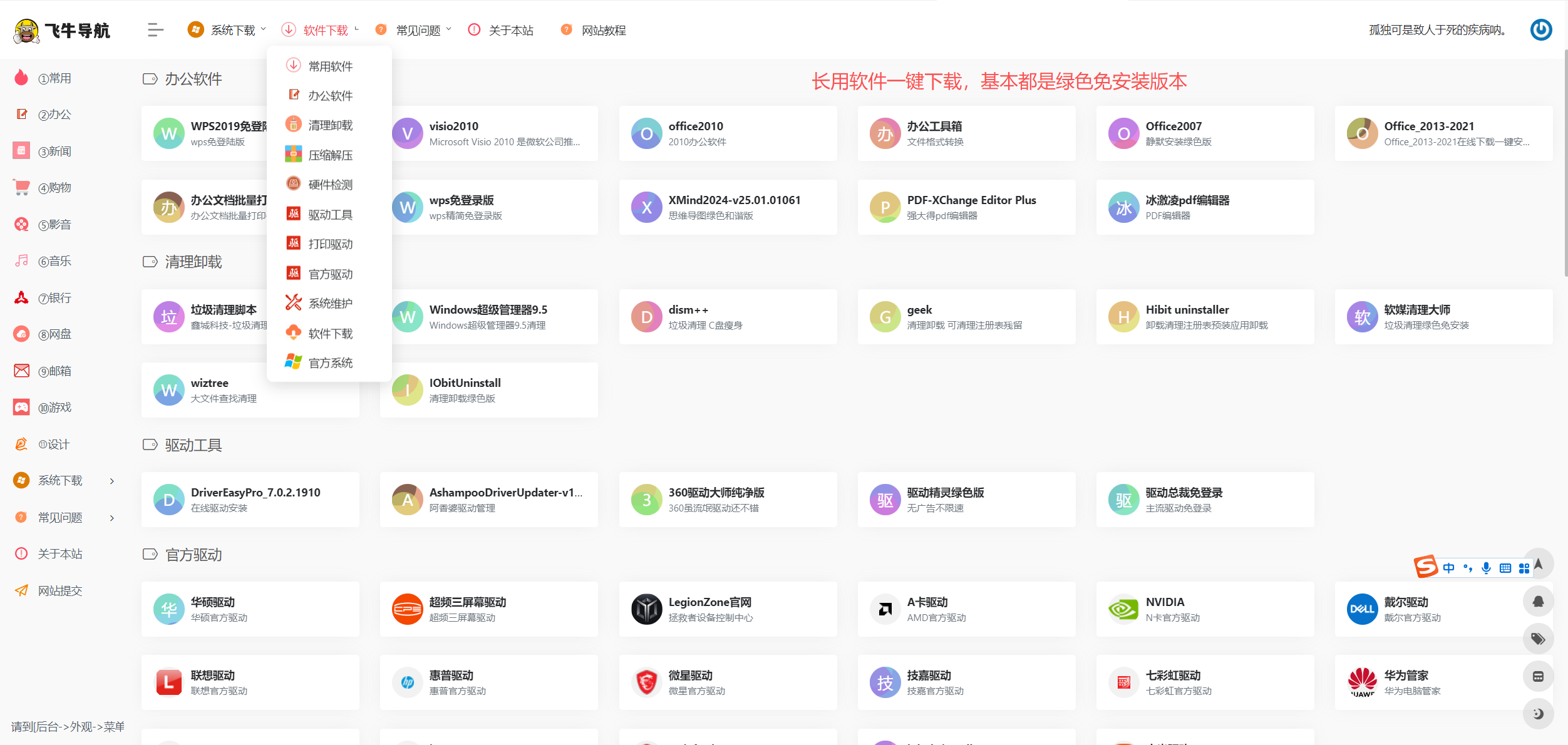The height and width of the screenshot is (745, 1568).
Task: Click the Huawei logo for 华为管家
Action: [x=1362, y=682]
